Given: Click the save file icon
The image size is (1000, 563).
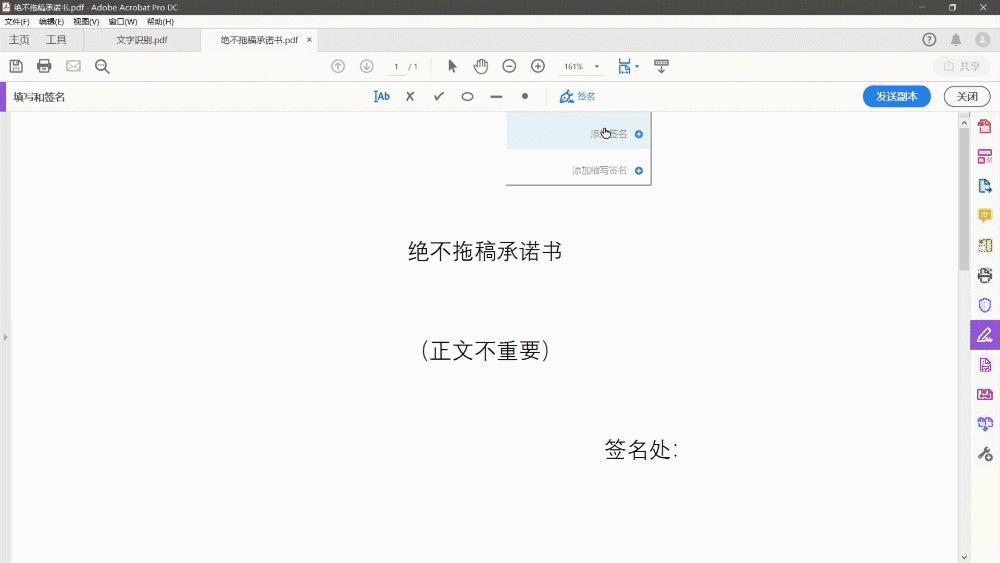Looking at the screenshot, I should (16, 66).
